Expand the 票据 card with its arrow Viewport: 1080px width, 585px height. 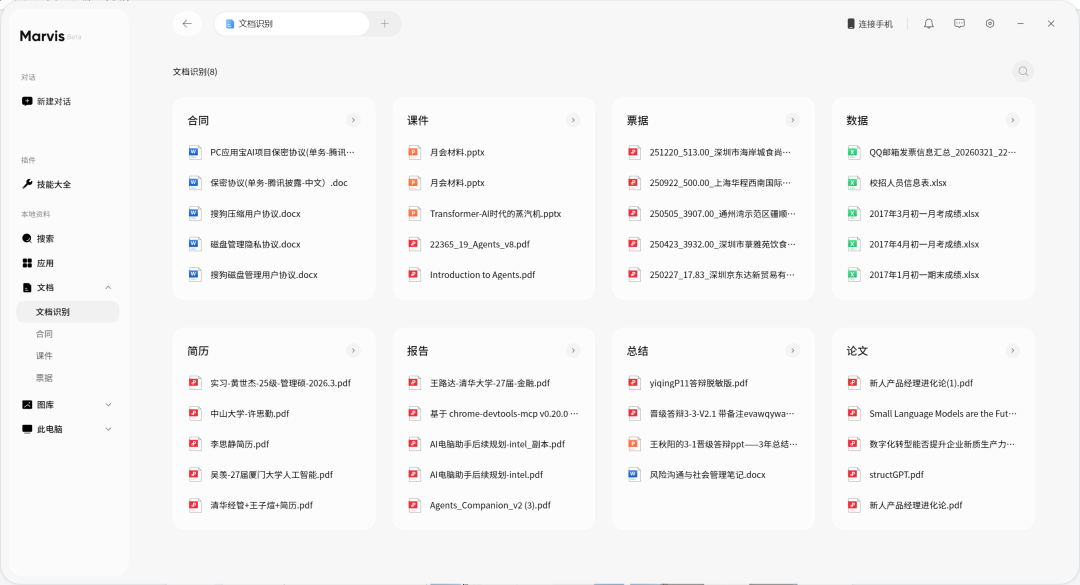coord(793,120)
